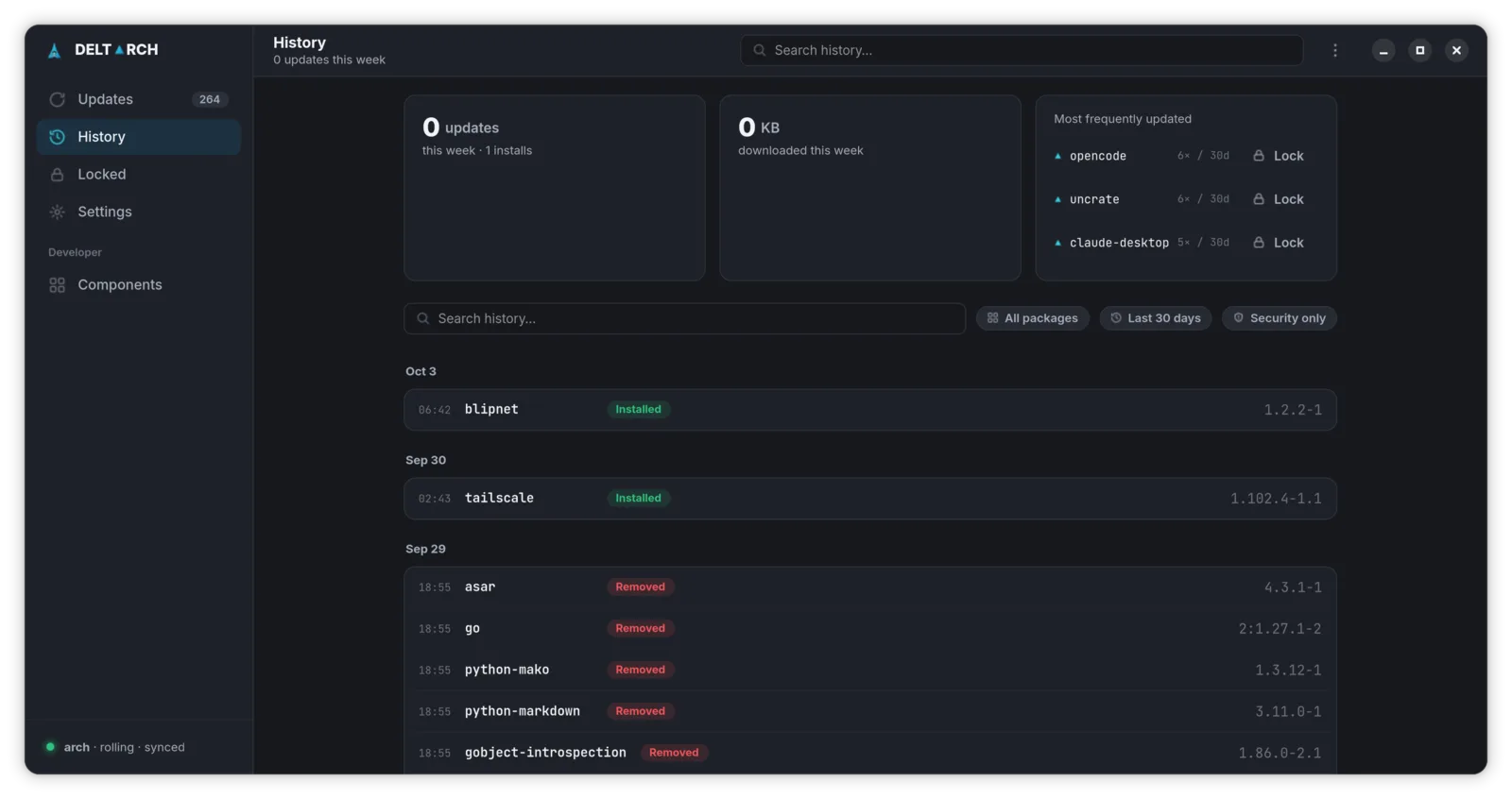Minimize the DeltArch window
Viewport: 1512px width, 799px height.
click(x=1383, y=50)
